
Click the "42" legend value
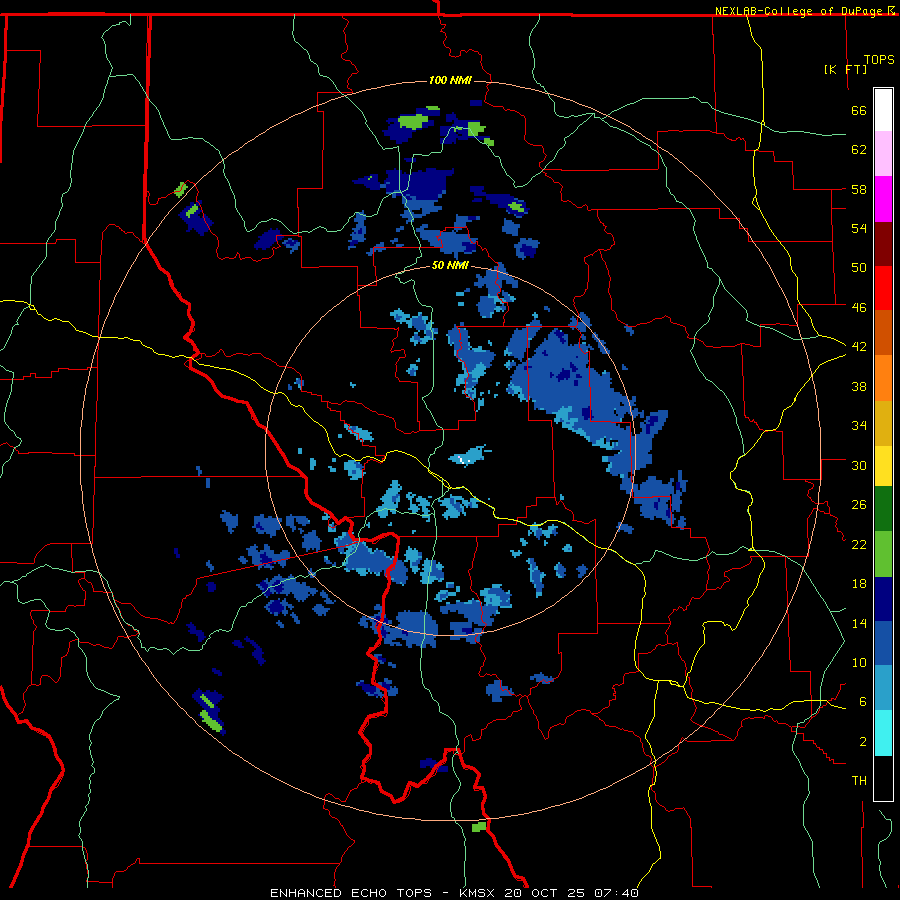click(x=859, y=347)
